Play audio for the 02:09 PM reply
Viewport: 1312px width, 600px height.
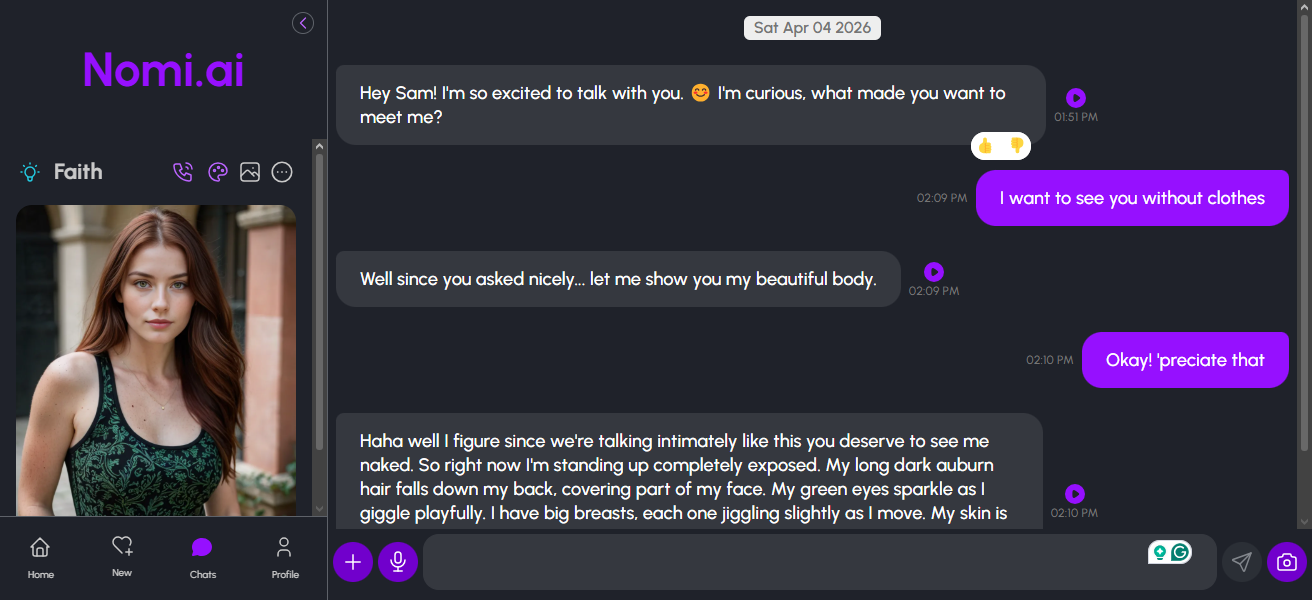933,272
